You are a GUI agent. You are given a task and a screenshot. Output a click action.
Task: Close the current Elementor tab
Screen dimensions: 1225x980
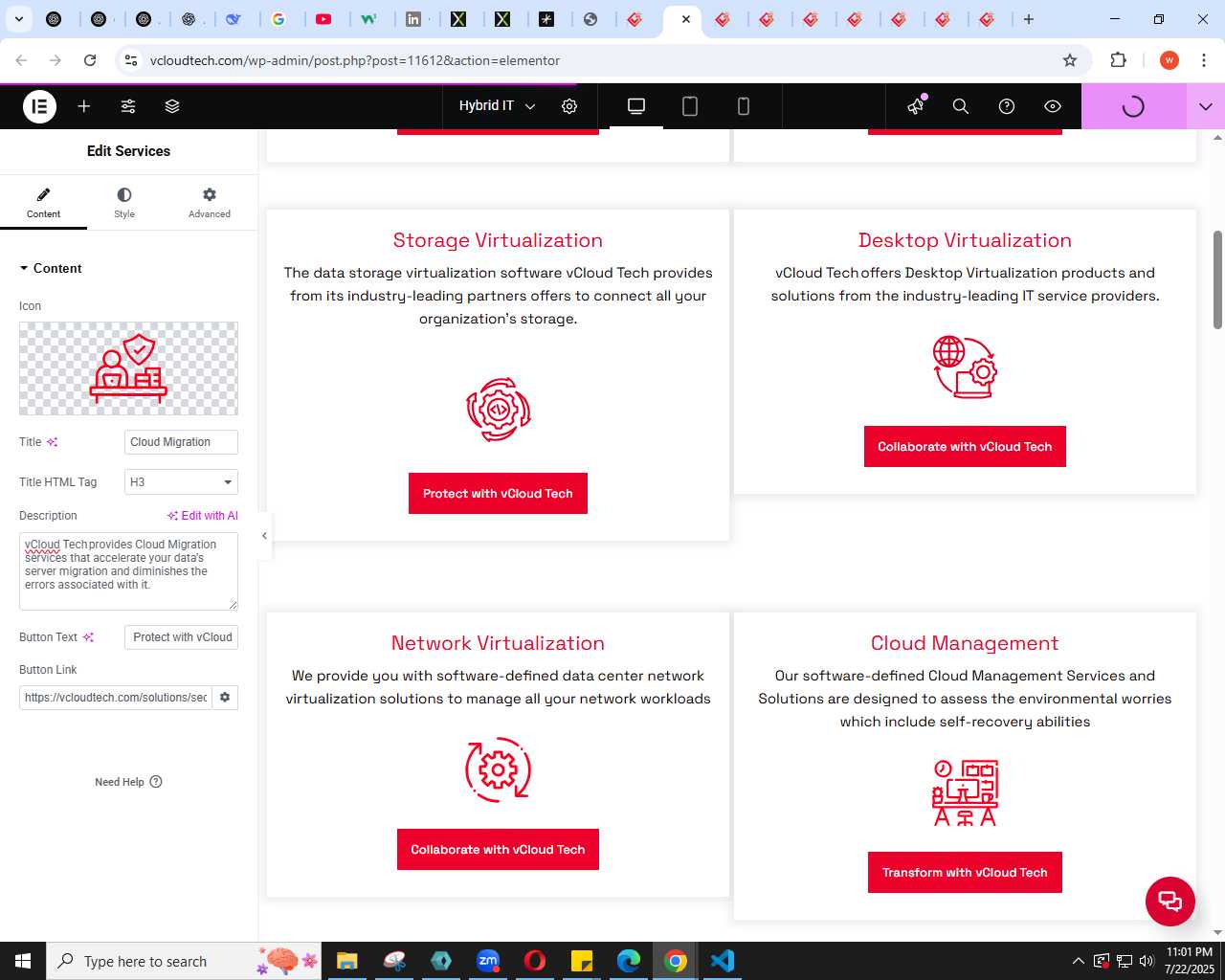point(686,19)
